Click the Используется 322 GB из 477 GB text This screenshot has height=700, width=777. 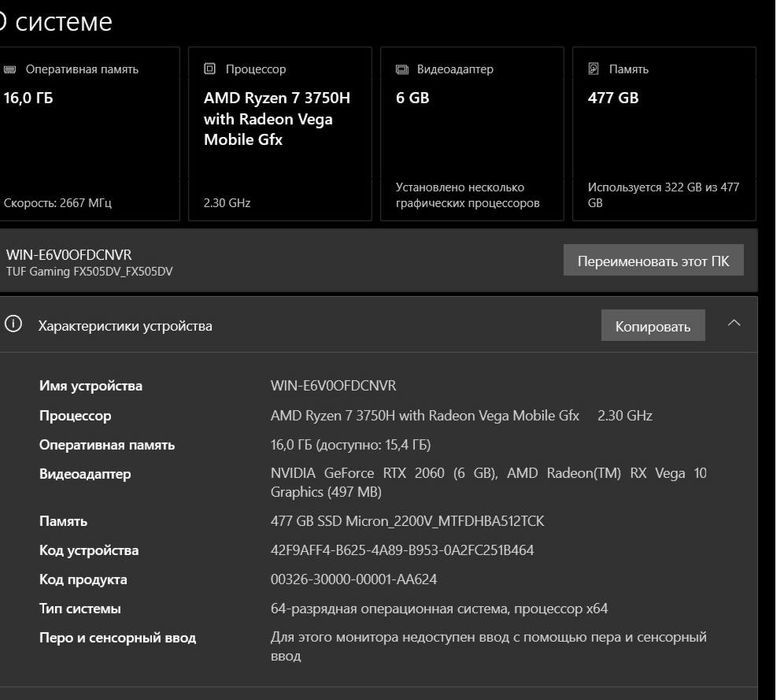click(x=664, y=195)
